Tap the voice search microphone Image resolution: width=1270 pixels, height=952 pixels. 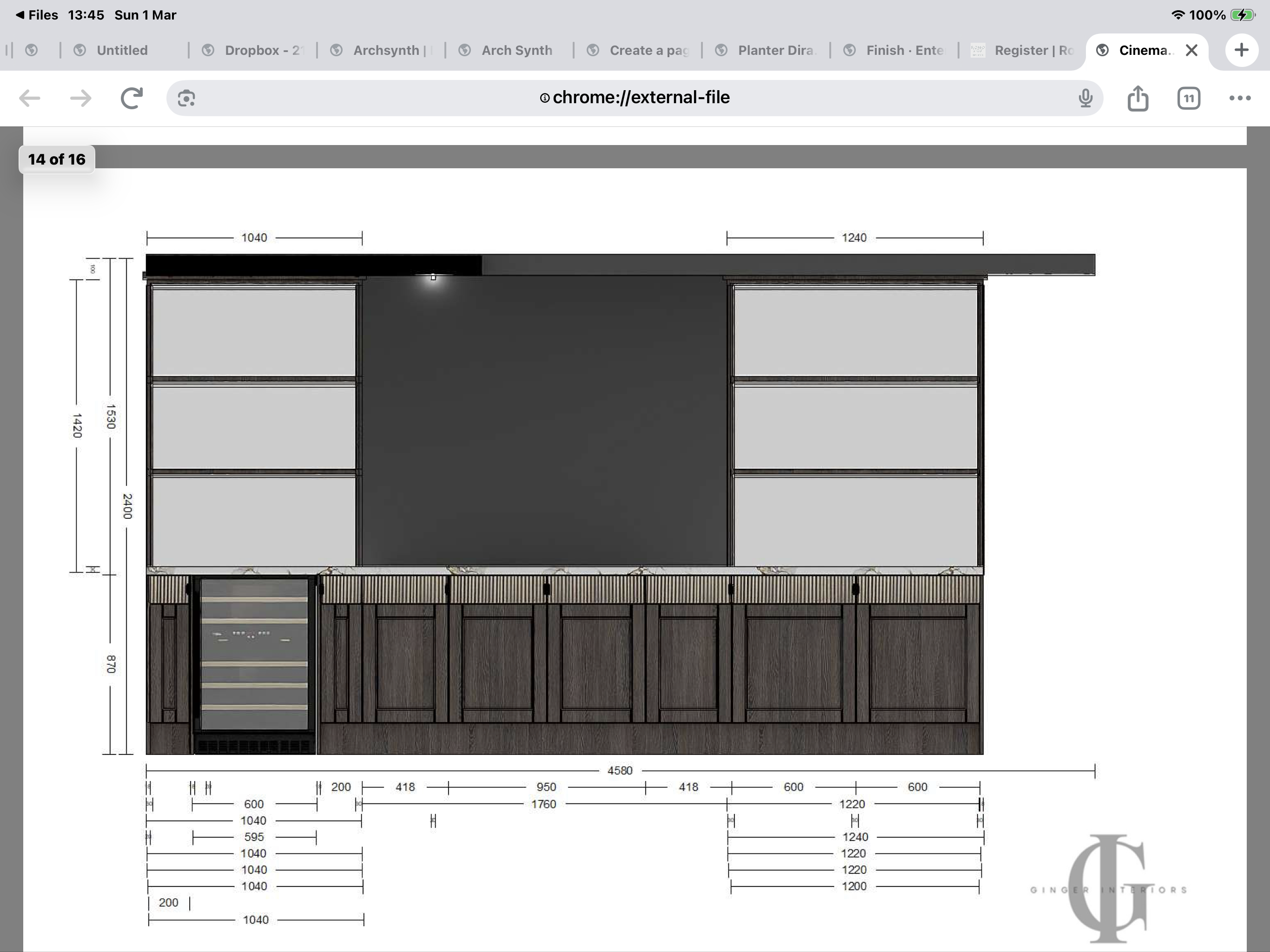[1085, 98]
